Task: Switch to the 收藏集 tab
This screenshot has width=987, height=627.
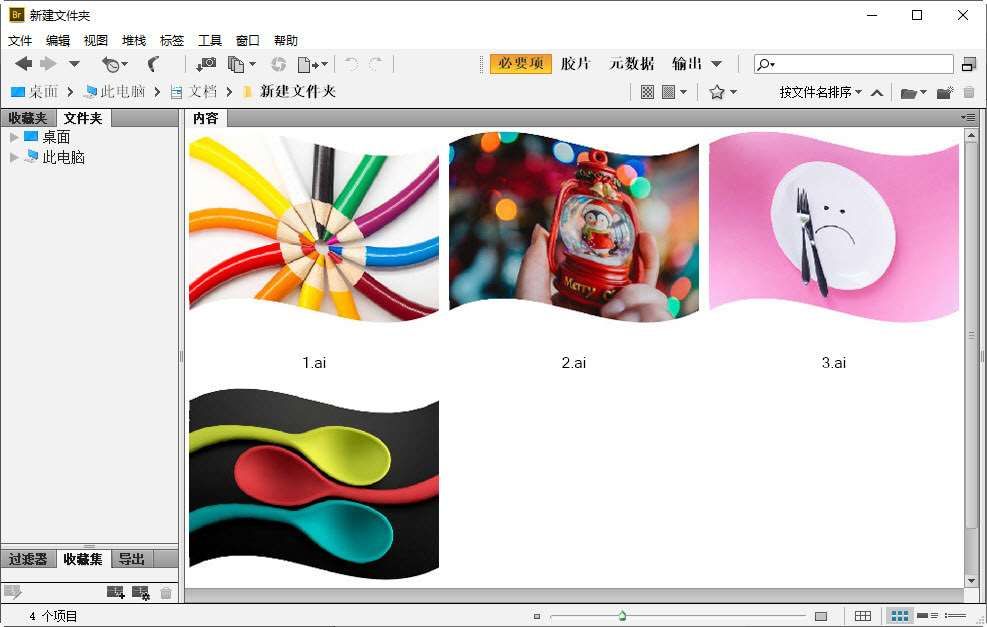Action: [83, 559]
